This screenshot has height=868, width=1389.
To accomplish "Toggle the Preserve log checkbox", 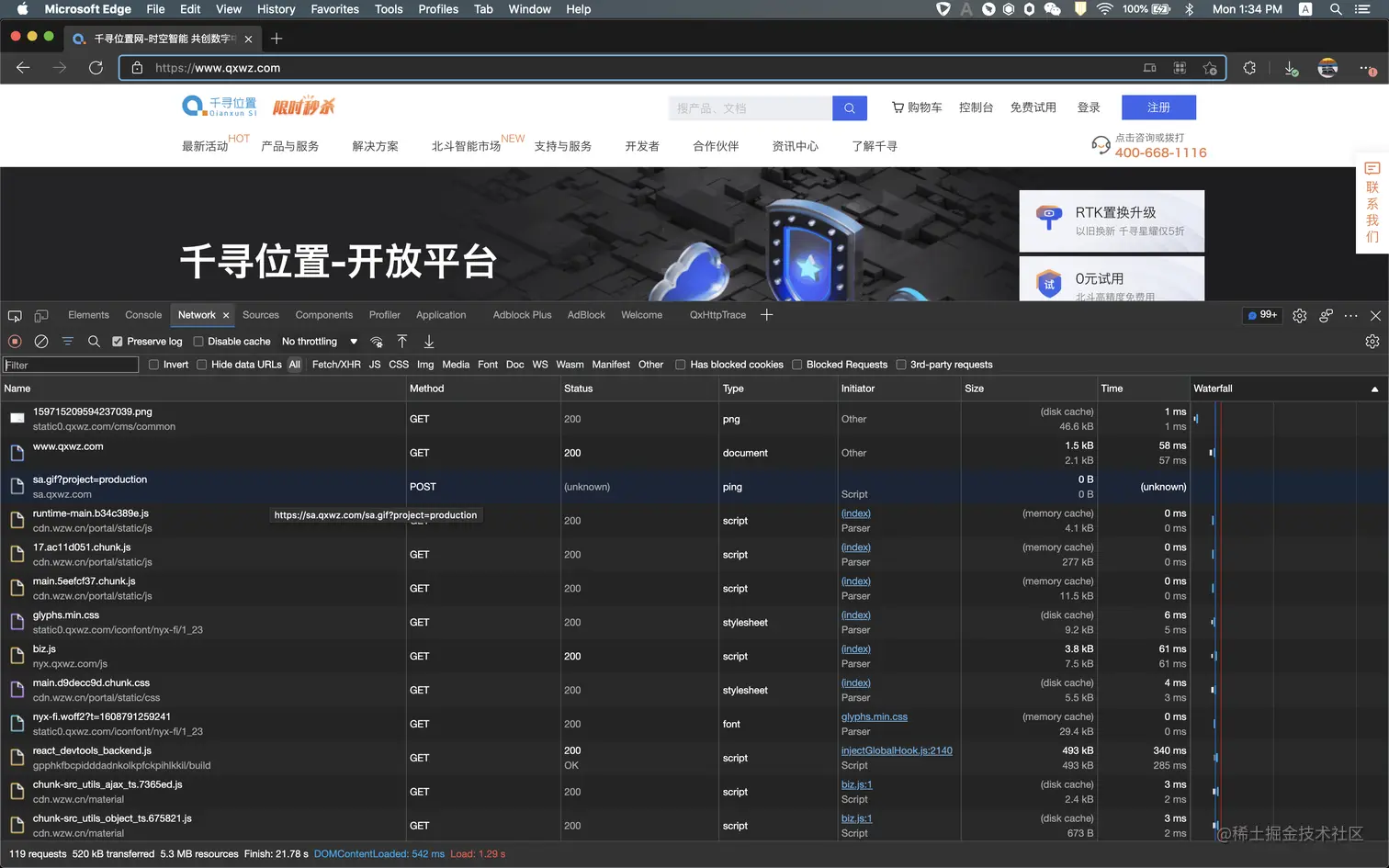I will pos(118,342).
